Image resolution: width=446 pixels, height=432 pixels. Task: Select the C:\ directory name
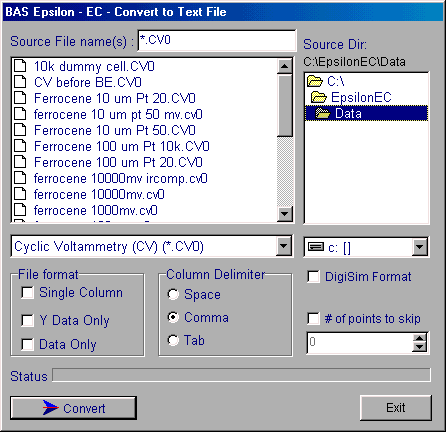coord(336,81)
